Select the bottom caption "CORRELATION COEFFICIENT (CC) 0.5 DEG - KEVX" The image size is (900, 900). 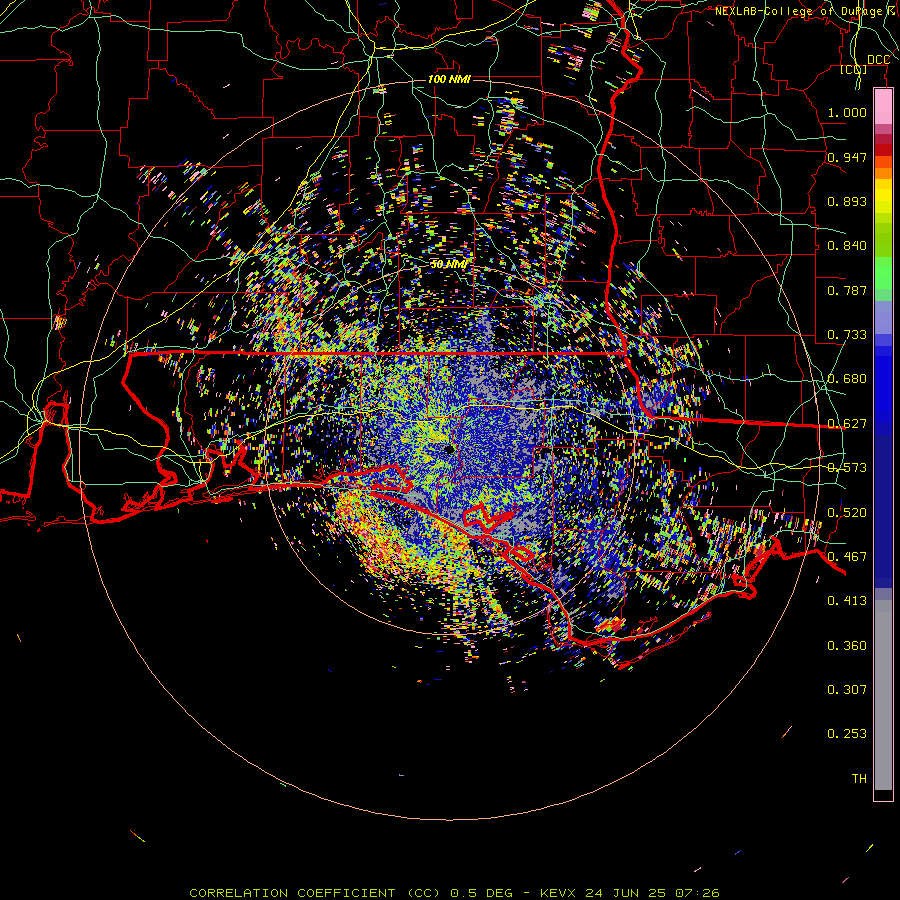click(384, 893)
